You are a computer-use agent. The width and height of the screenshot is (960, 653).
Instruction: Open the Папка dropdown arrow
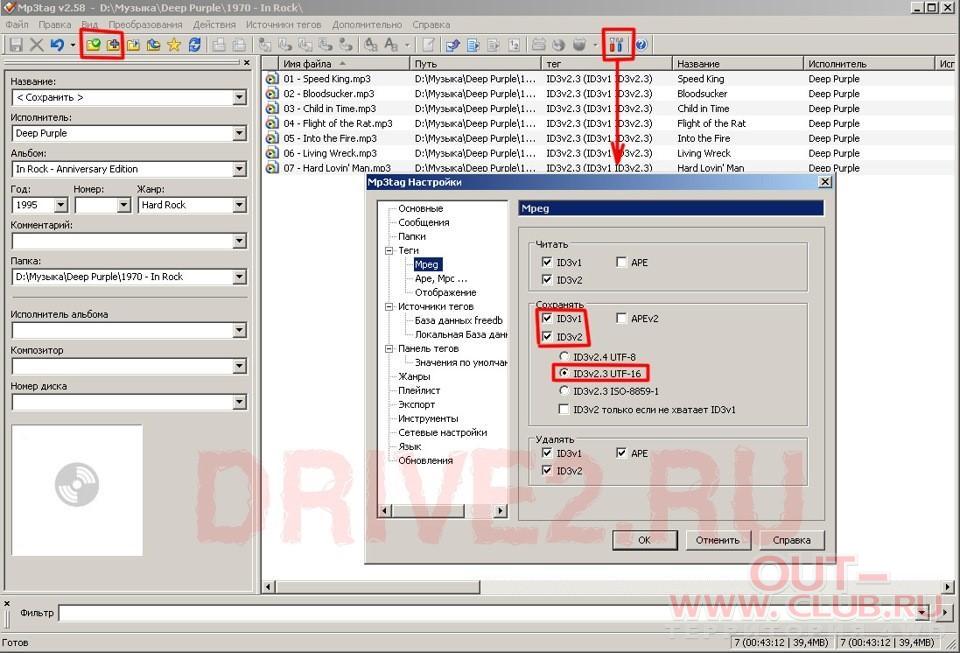pyautogui.click(x=239, y=277)
